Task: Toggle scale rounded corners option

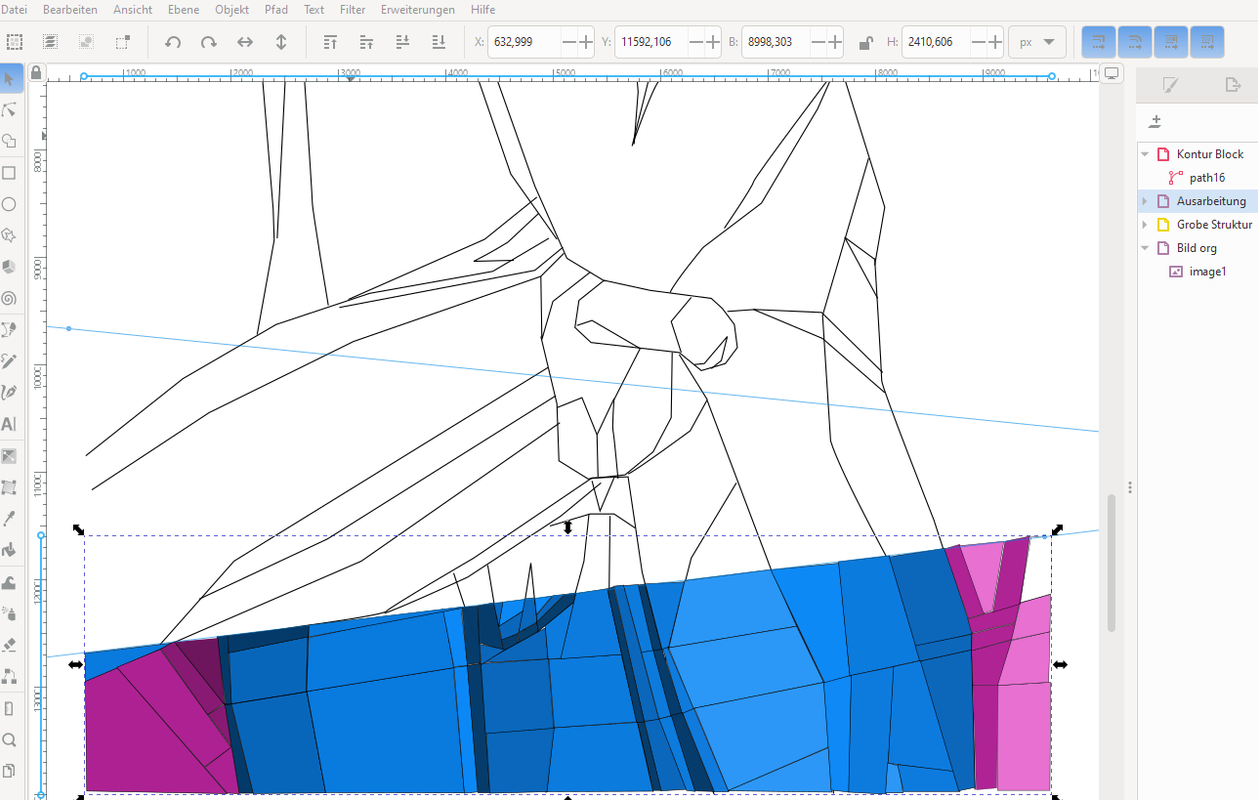Action: [1135, 42]
